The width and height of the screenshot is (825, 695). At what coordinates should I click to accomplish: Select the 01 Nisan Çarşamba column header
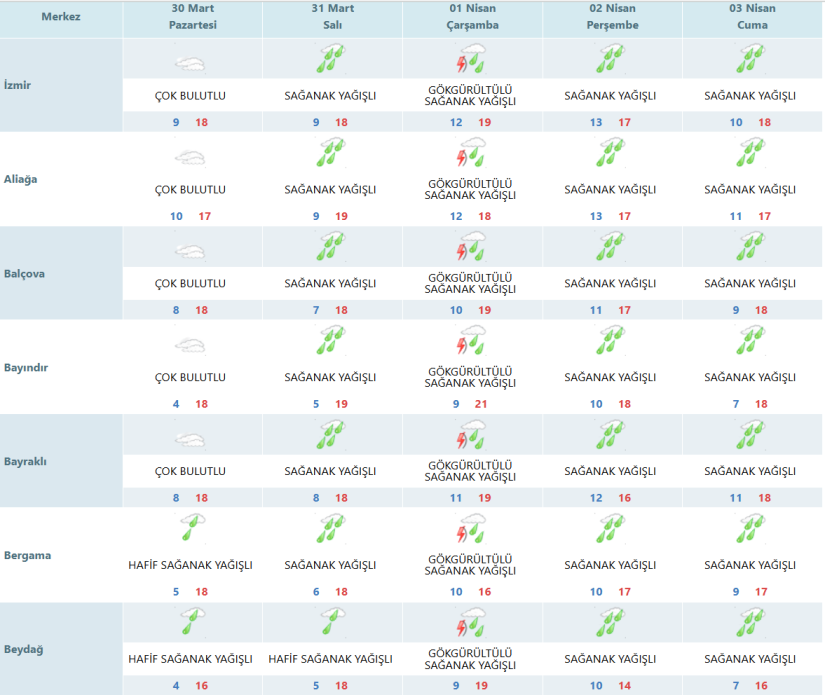click(470, 18)
